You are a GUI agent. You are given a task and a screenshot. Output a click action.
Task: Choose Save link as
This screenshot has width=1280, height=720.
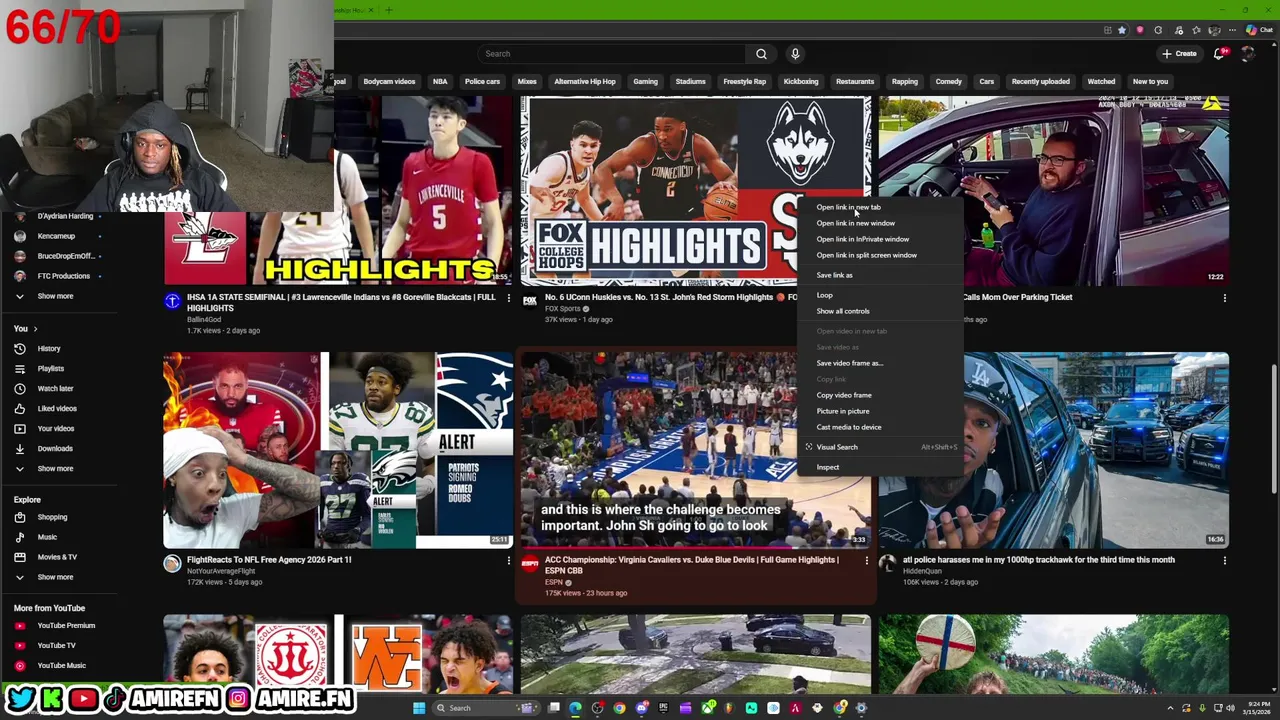coord(834,275)
